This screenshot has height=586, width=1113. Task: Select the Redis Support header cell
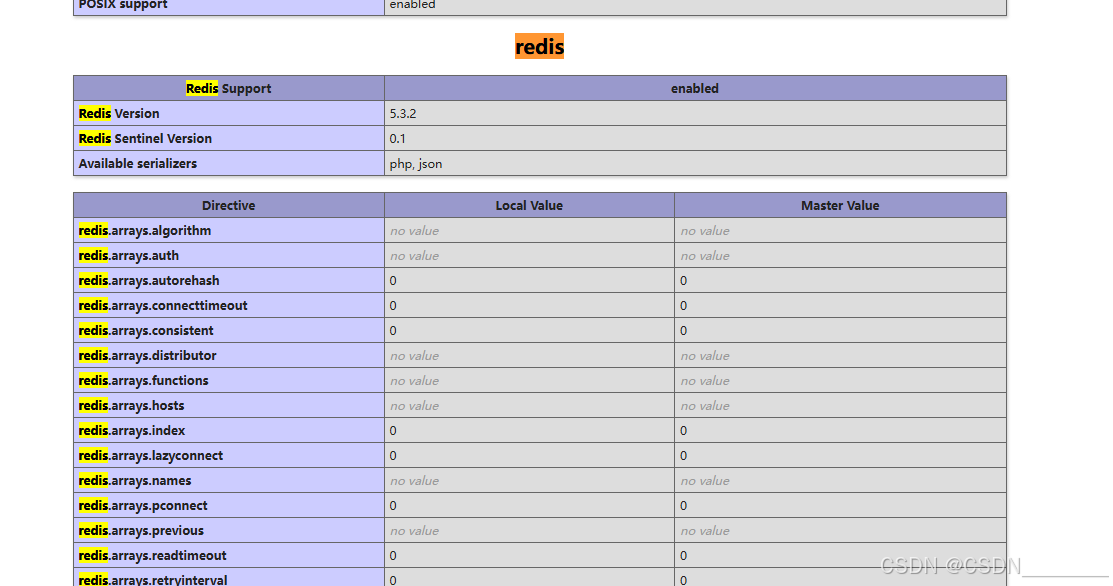pos(229,88)
